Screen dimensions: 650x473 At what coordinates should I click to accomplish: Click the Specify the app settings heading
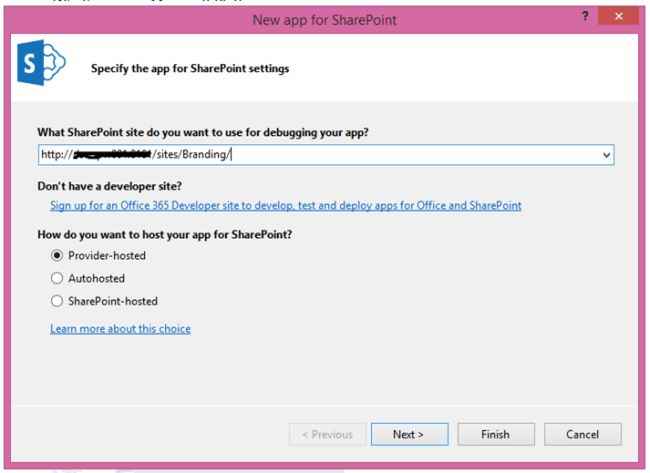coord(190,68)
